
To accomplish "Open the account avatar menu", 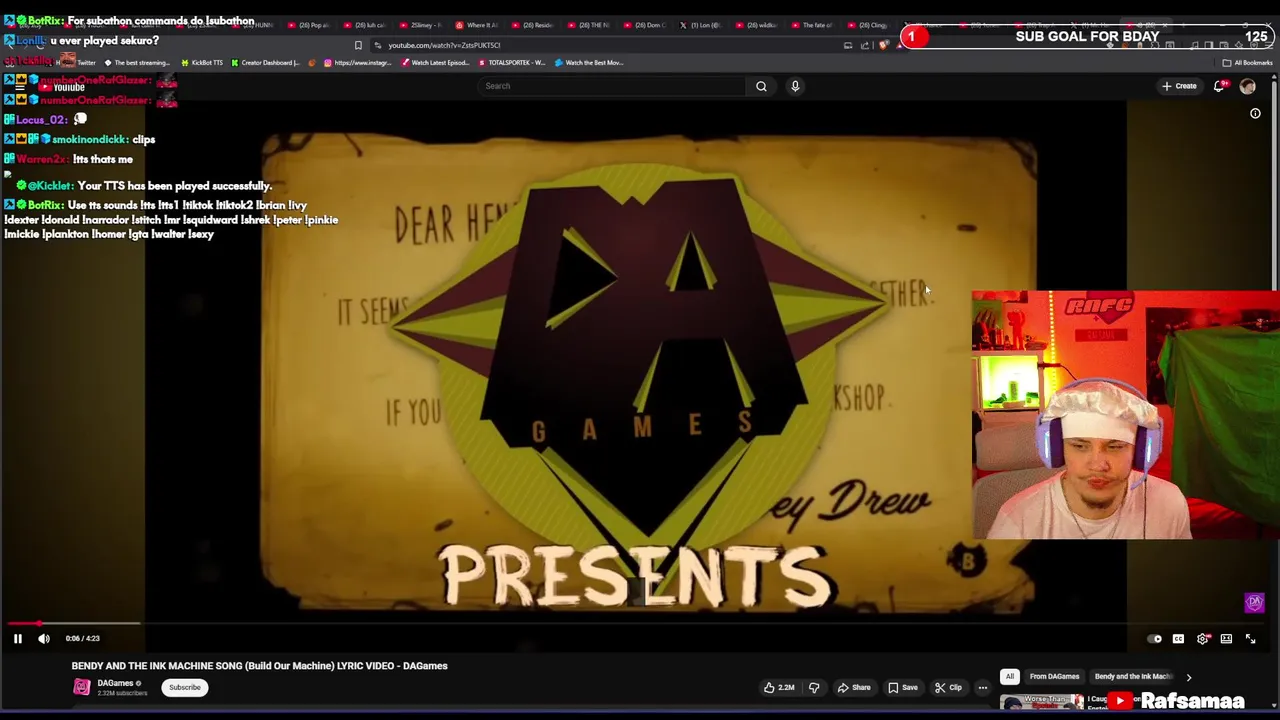I will [x=1247, y=86].
